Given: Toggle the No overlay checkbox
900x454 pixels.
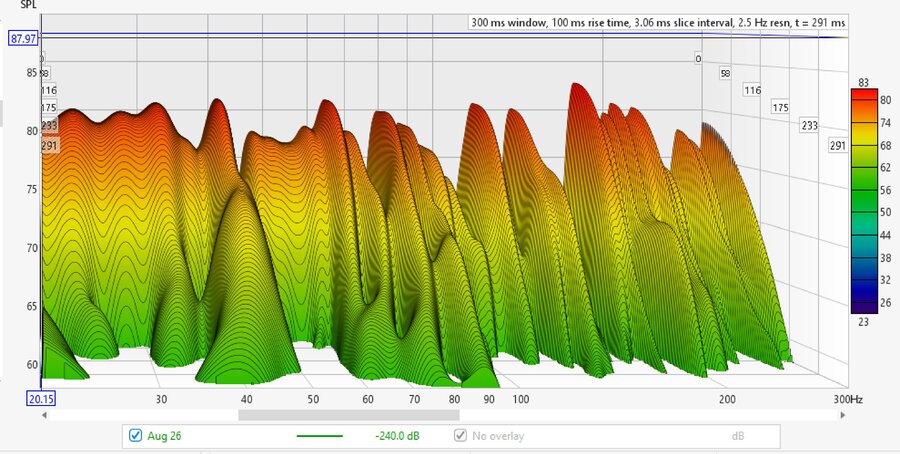Looking at the screenshot, I should (460, 436).
